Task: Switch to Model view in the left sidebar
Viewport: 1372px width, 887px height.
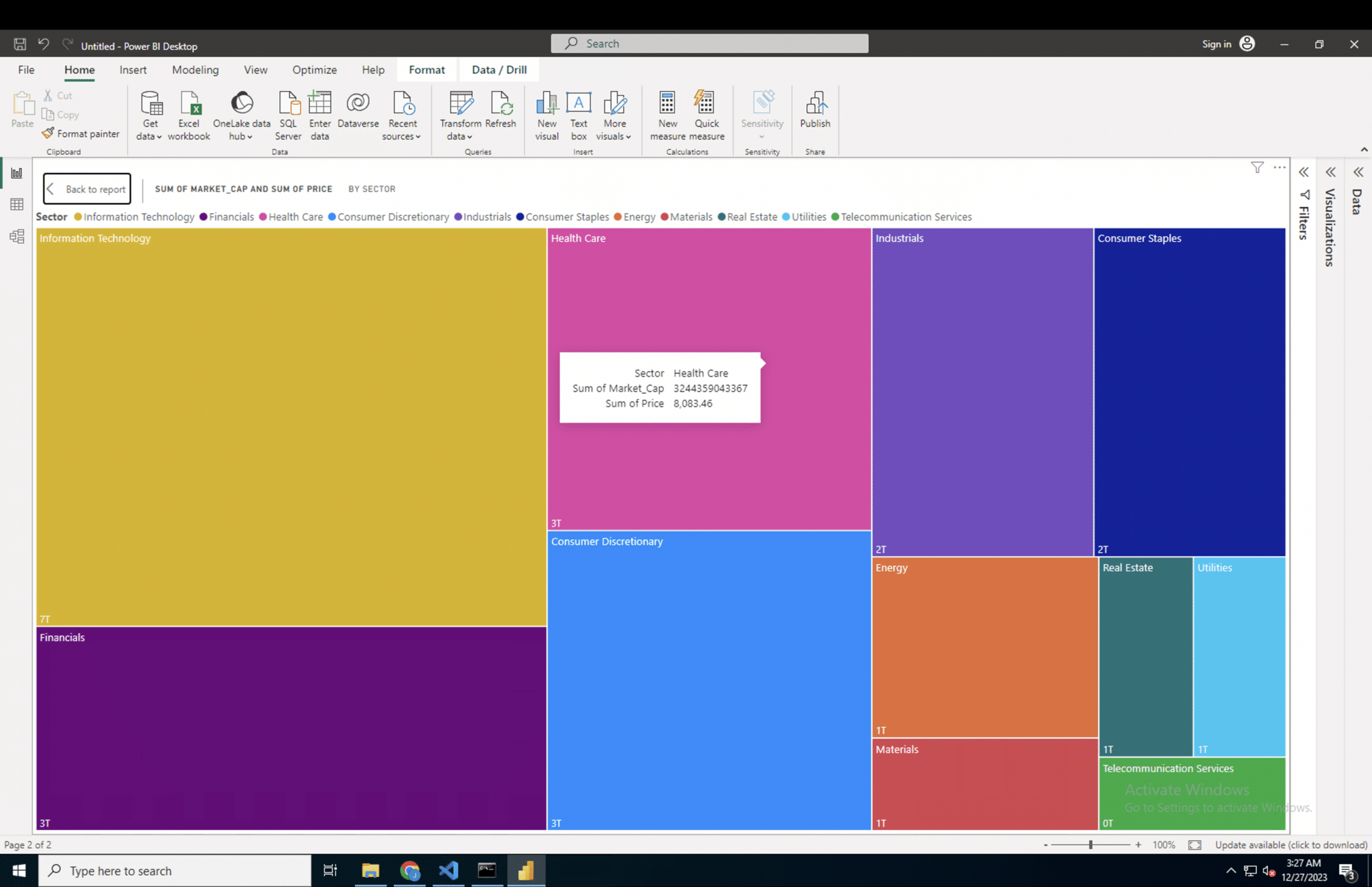Action: [17, 236]
